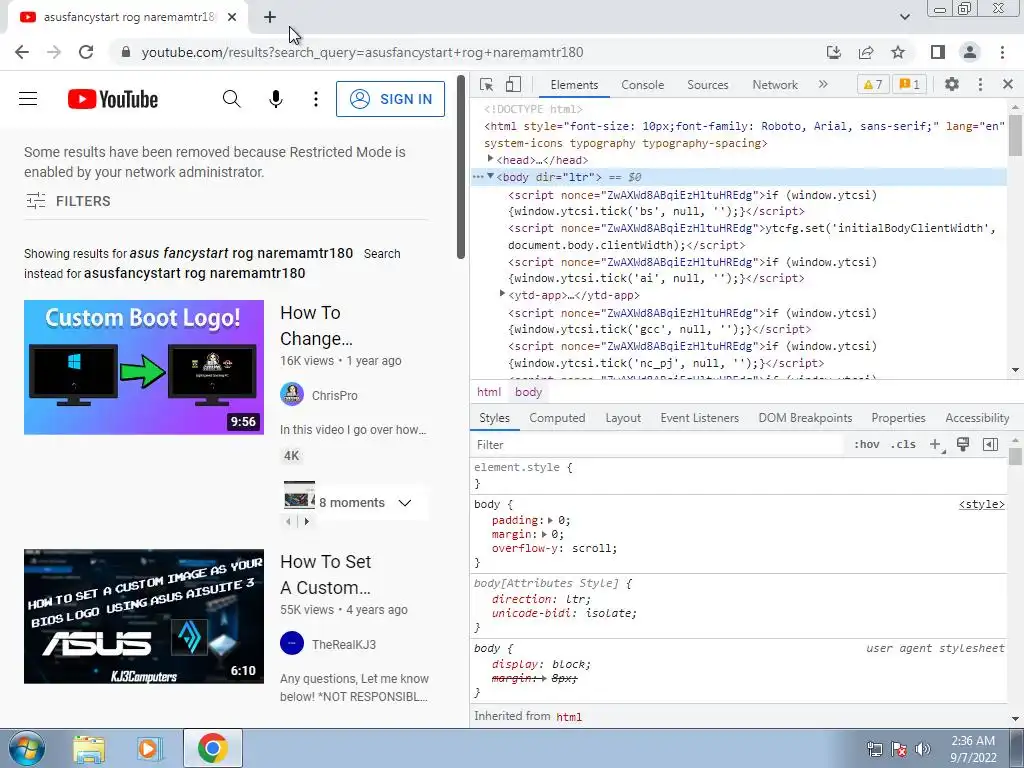The width and height of the screenshot is (1024, 768).
Task: Open the Layout pane tab
Action: point(623,418)
